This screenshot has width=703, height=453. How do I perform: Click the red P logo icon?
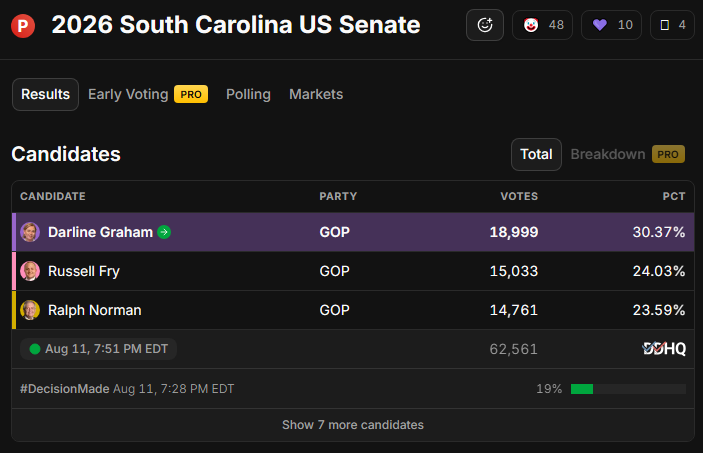point(23,26)
